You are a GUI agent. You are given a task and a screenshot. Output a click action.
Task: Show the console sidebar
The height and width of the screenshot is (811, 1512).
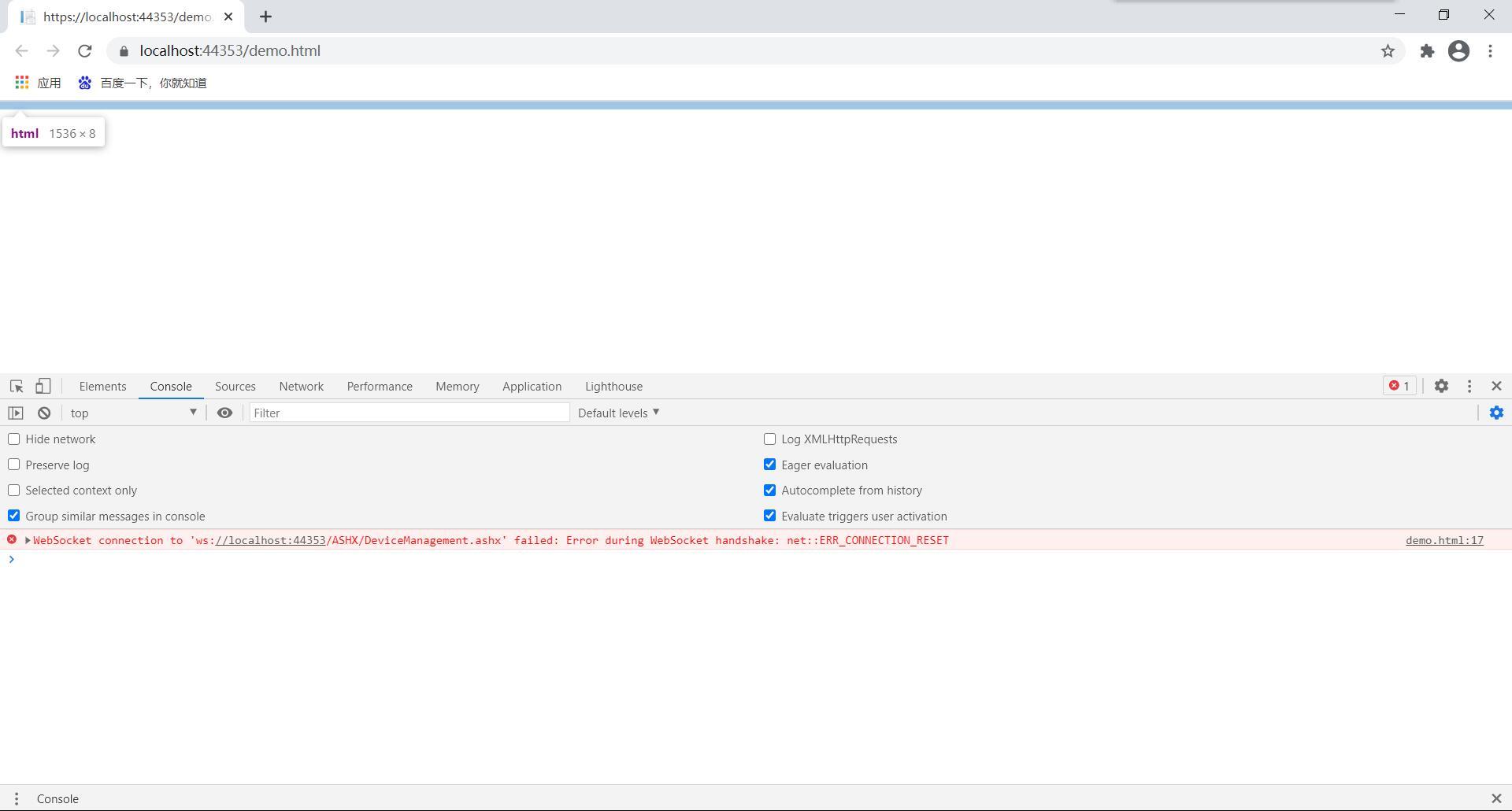[16, 413]
